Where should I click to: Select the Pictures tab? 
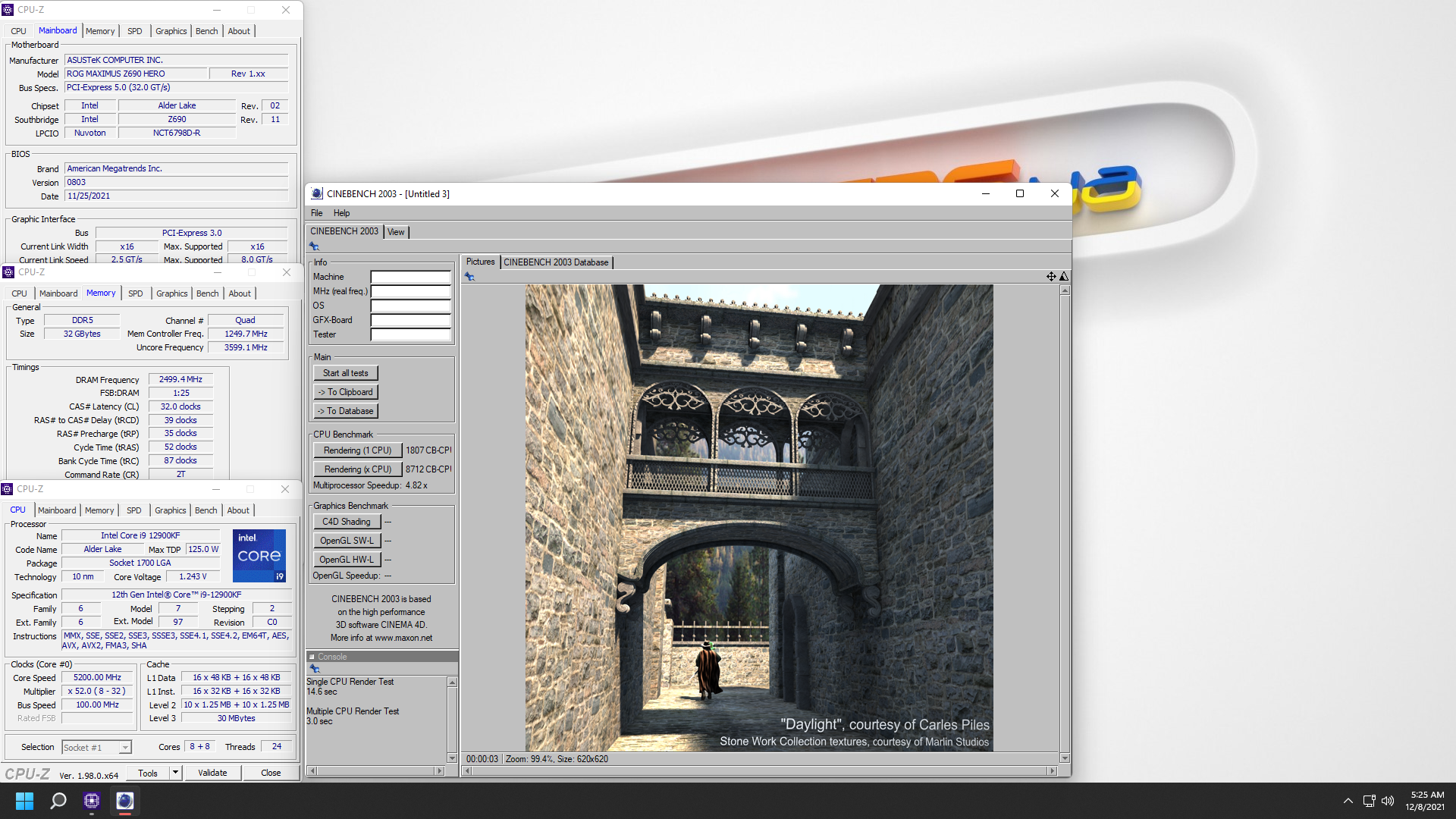coord(480,262)
